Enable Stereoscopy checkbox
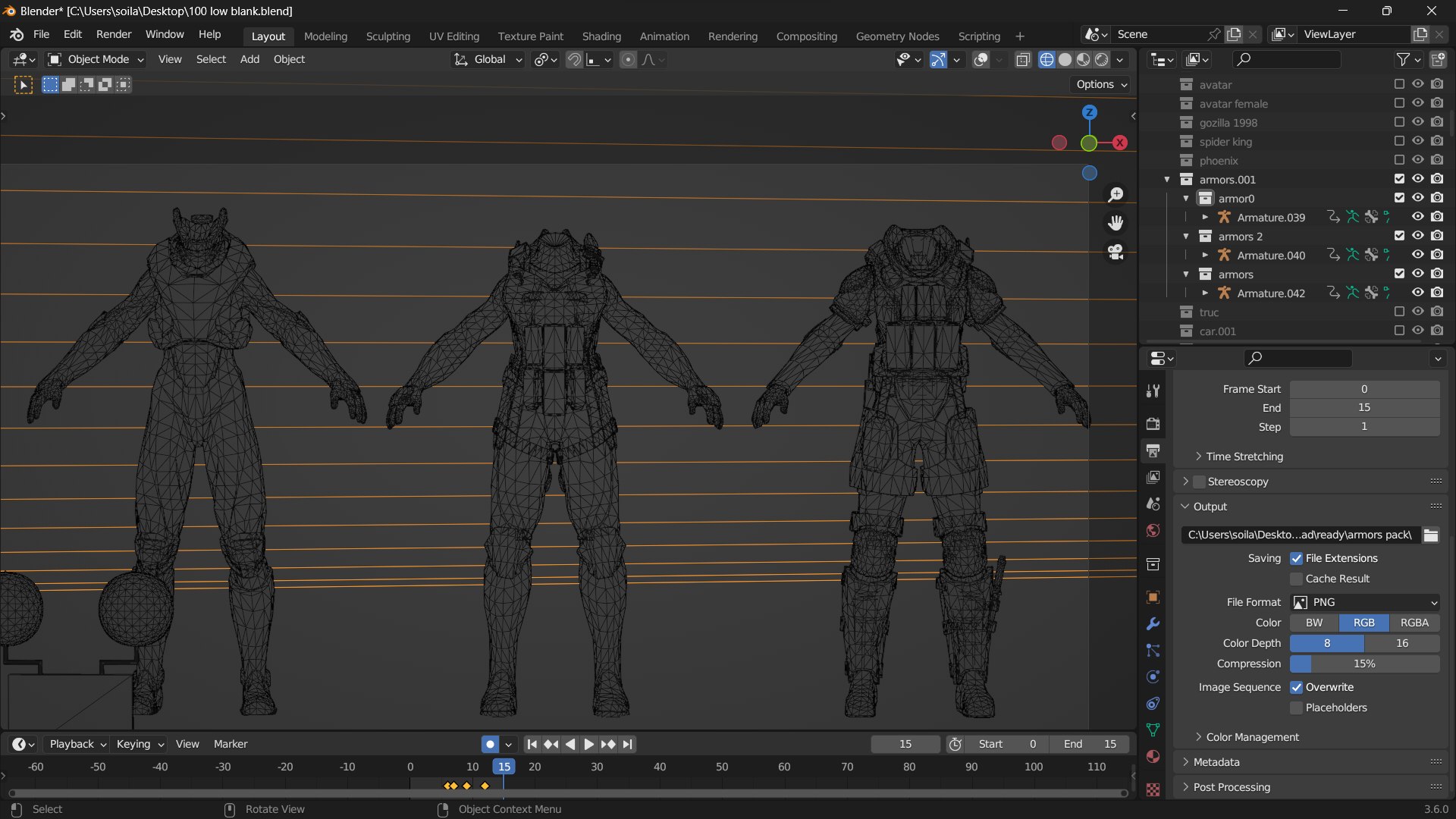Screen dimensions: 1456x819 [1199, 482]
